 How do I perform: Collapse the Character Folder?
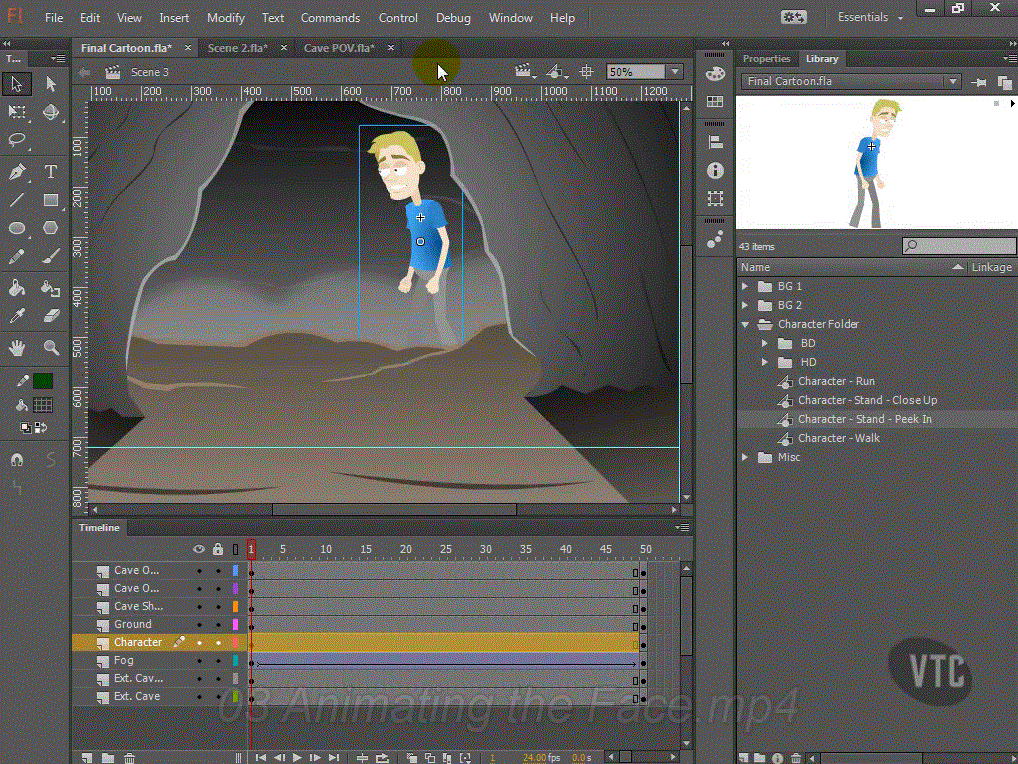click(745, 324)
